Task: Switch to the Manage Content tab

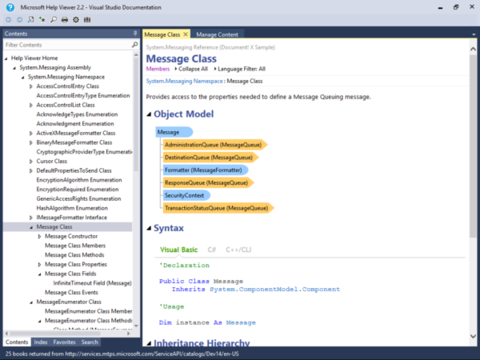Action: (217, 34)
